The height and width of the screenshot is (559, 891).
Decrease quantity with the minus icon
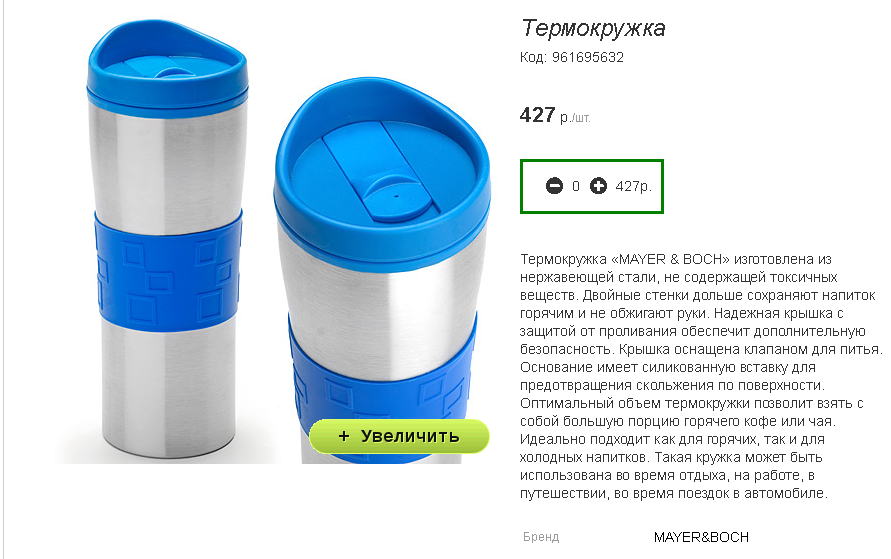coord(554,186)
